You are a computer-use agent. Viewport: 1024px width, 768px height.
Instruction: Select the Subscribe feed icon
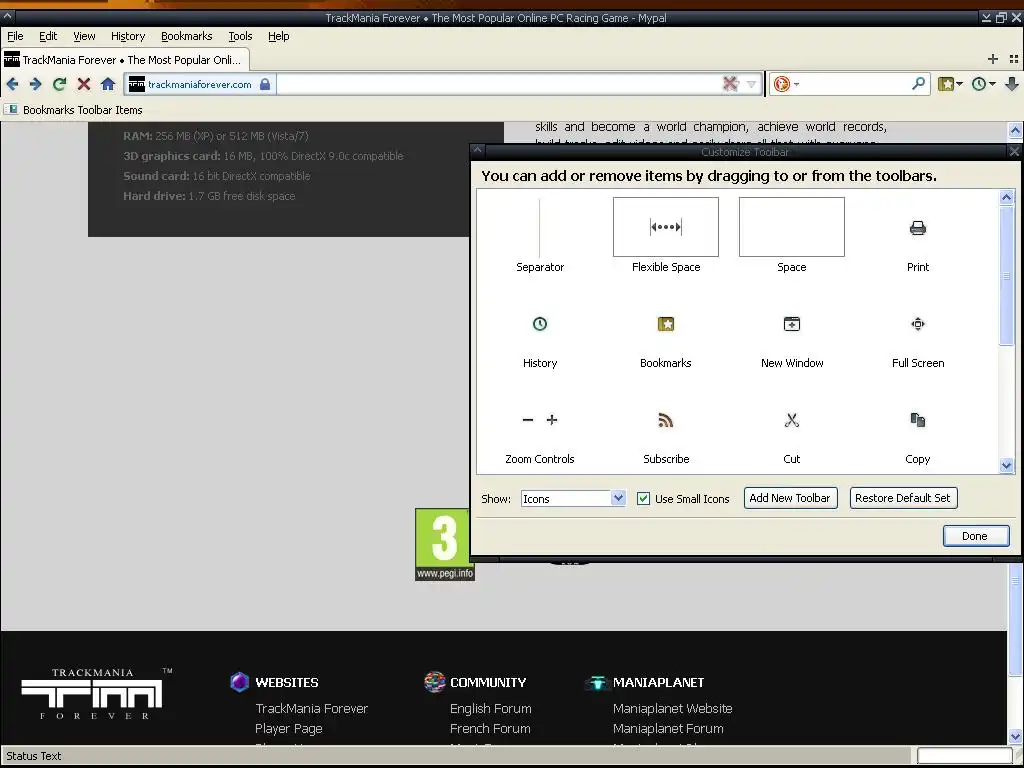tap(665, 420)
